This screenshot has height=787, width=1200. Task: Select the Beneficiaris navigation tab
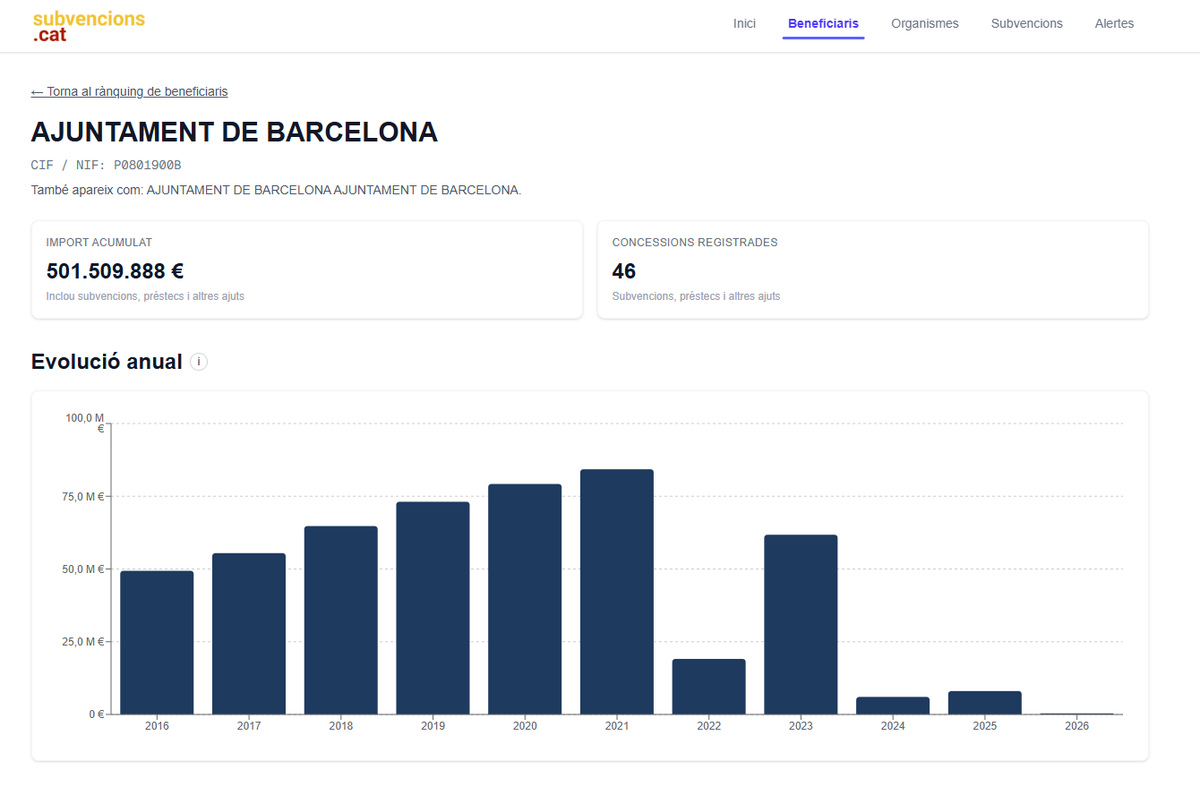(823, 23)
